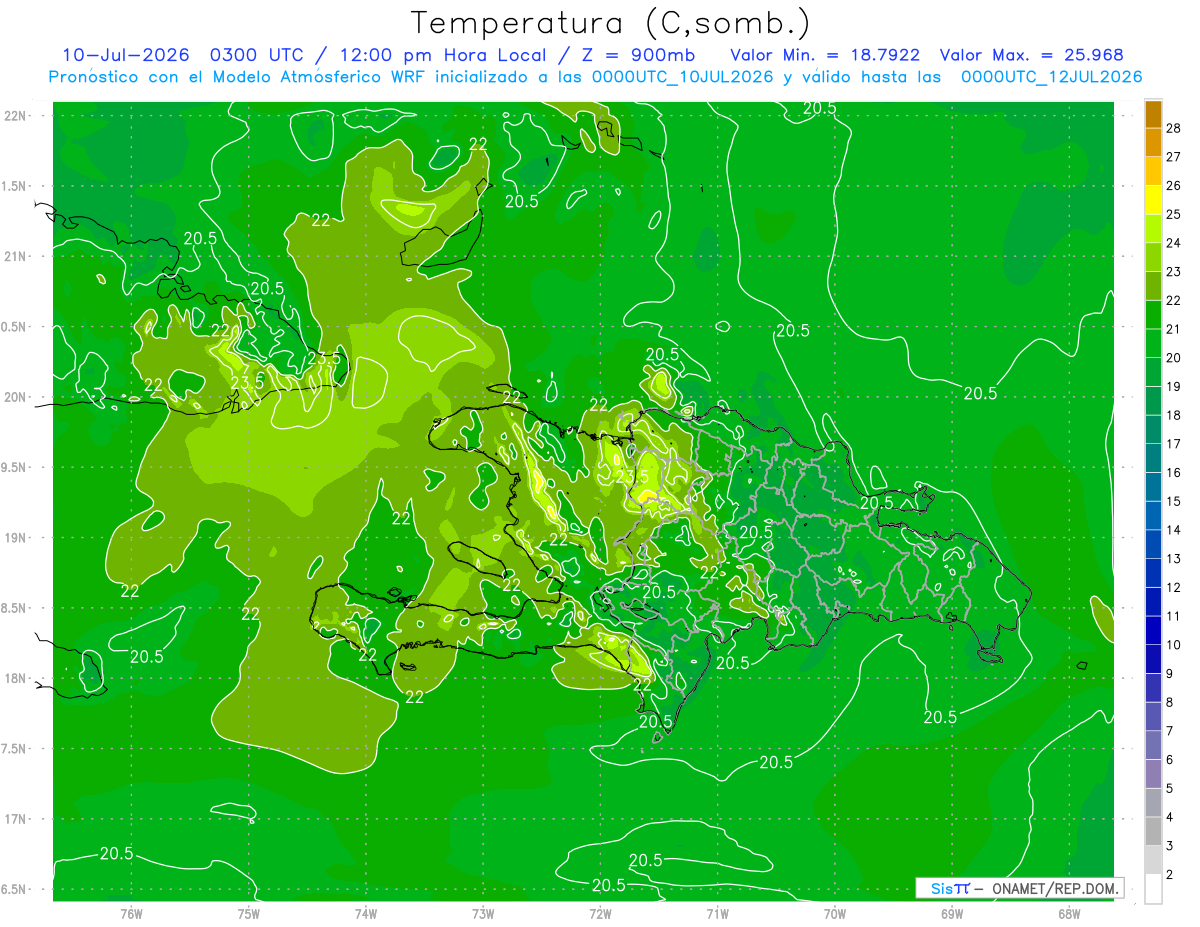Click the '9' label on the color scale
This screenshot has width=1200, height=927.
1171,674
